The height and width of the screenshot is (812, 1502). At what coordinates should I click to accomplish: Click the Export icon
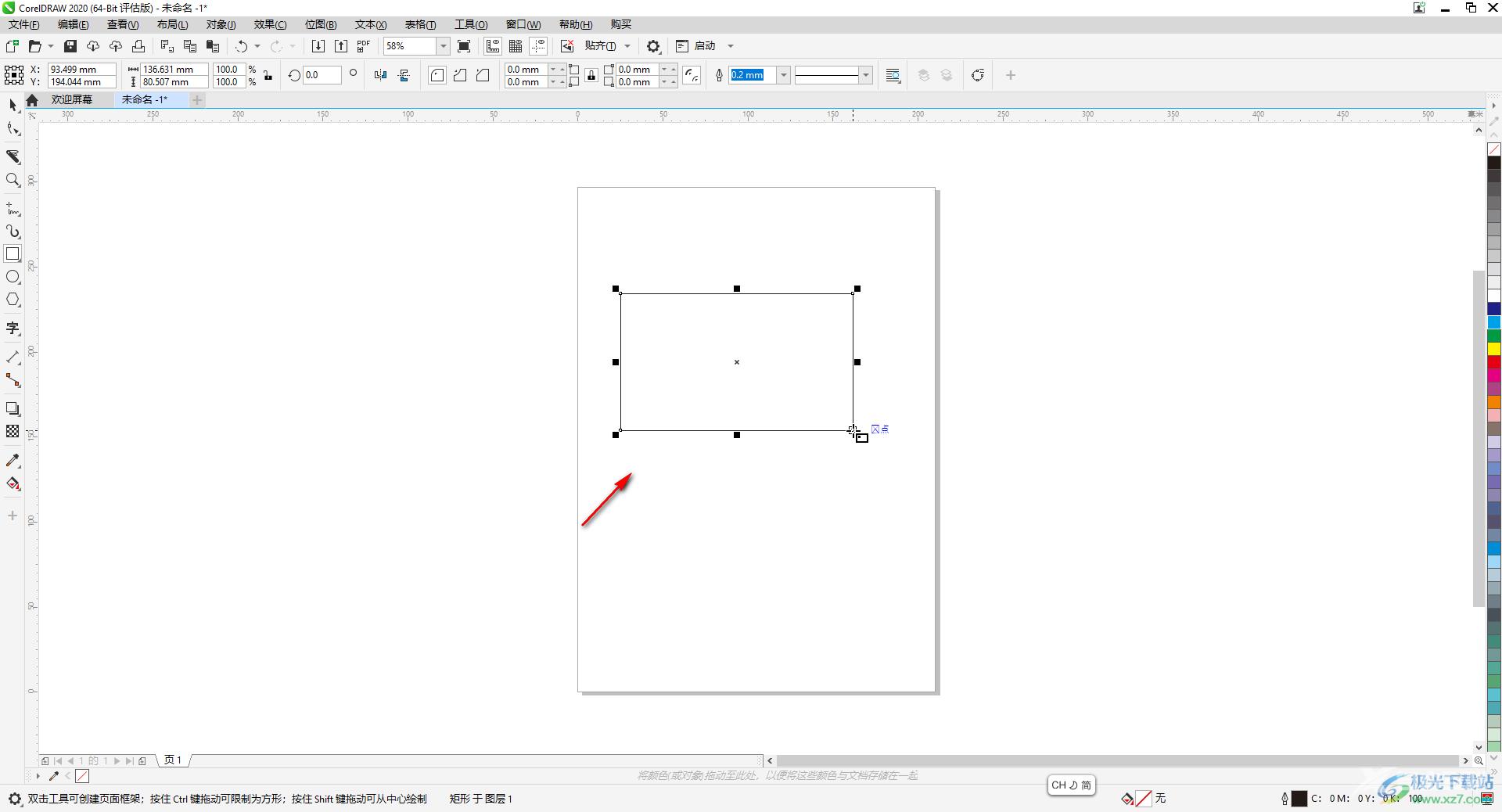point(341,46)
